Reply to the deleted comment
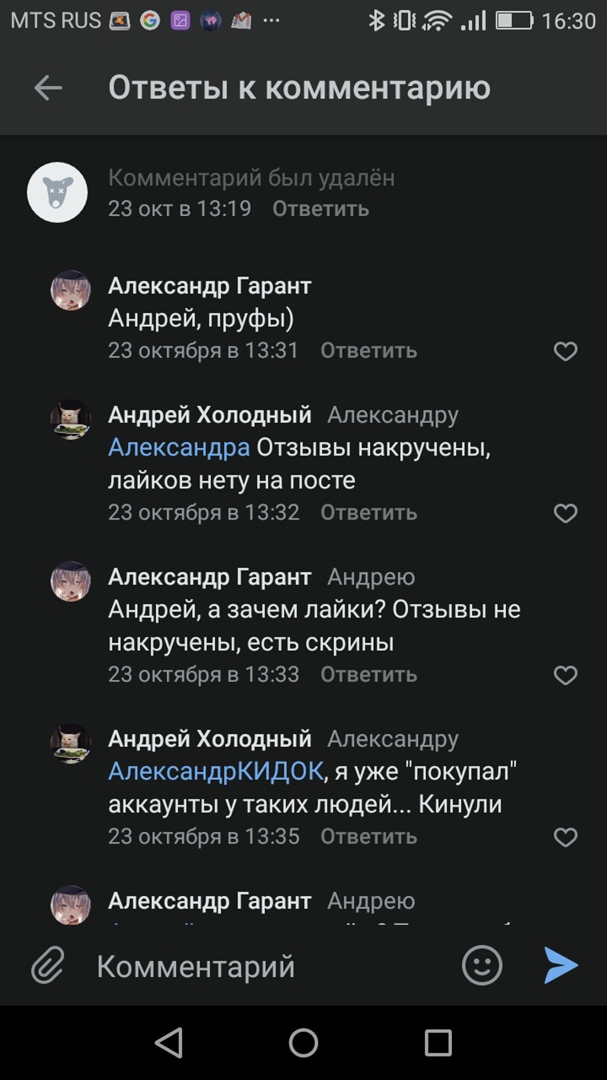 tap(320, 209)
